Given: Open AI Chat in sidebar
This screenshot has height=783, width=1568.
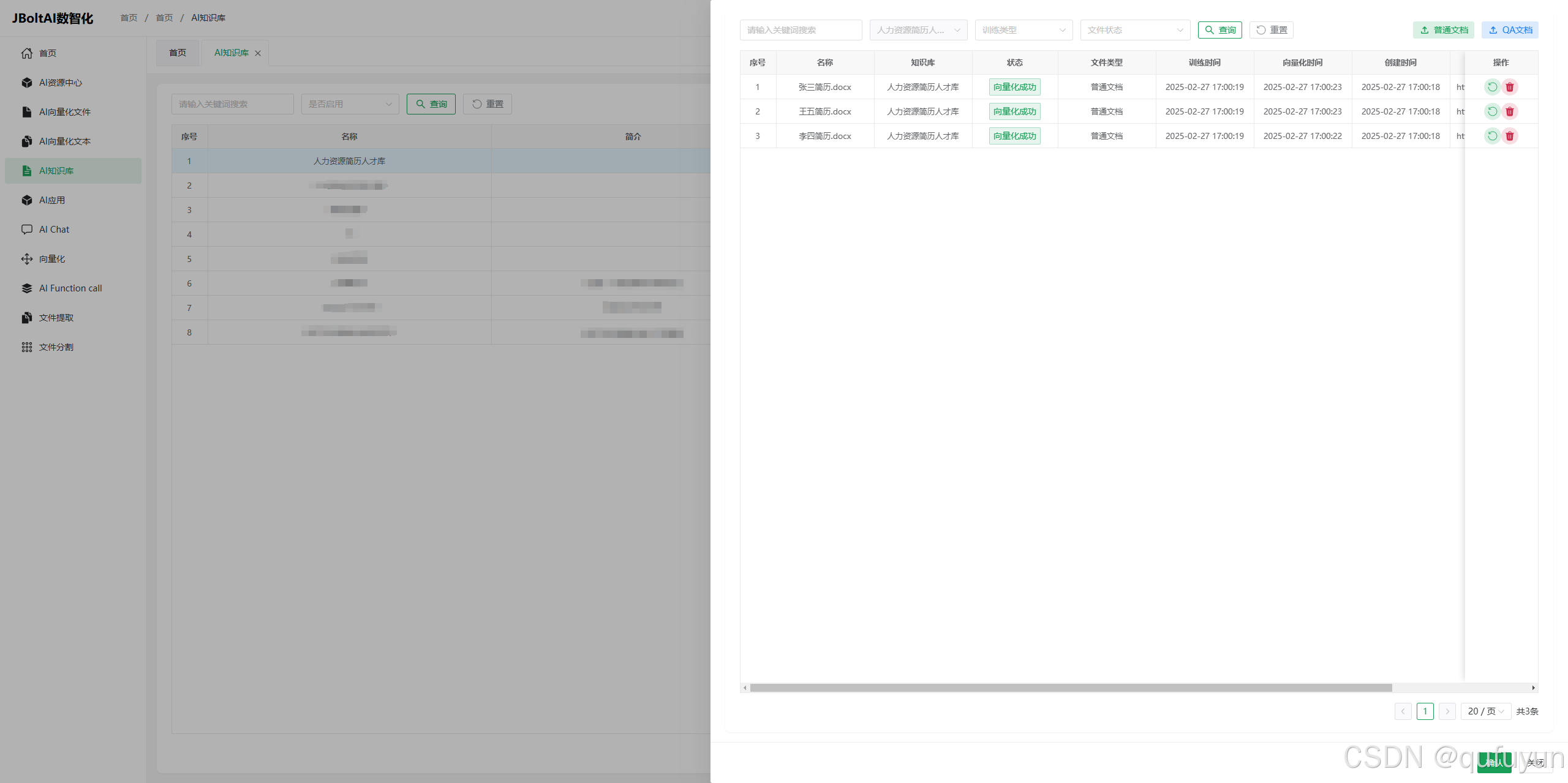Looking at the screenshot, I should [x=54, y=230].
